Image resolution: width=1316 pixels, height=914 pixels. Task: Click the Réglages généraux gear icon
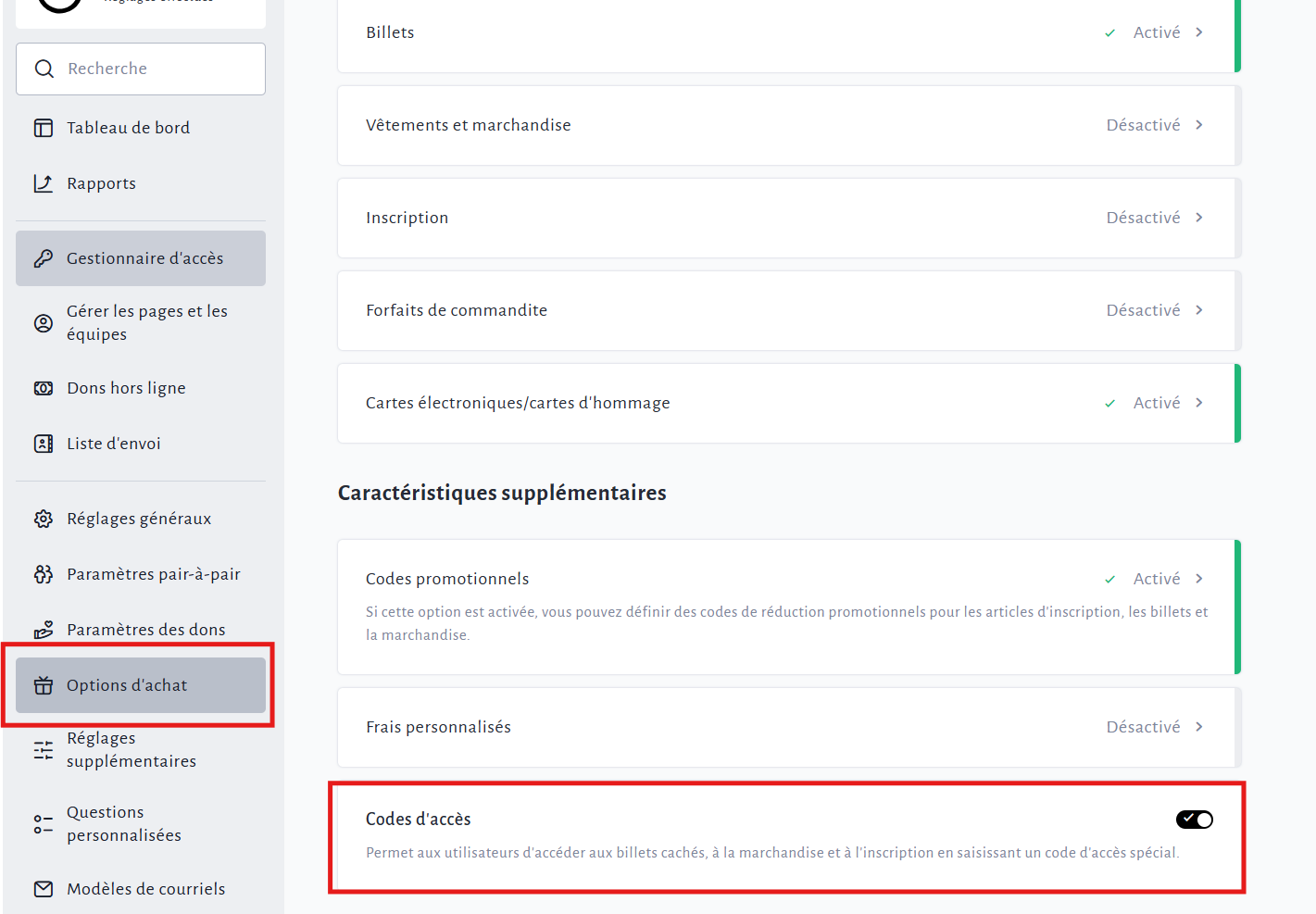44,519
